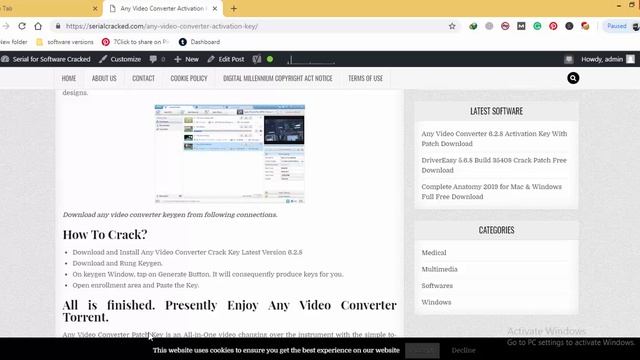The height and width of the screenshot is (360, 640).
Task: Open the Pinterest extension icon
Action: (553, 26)
